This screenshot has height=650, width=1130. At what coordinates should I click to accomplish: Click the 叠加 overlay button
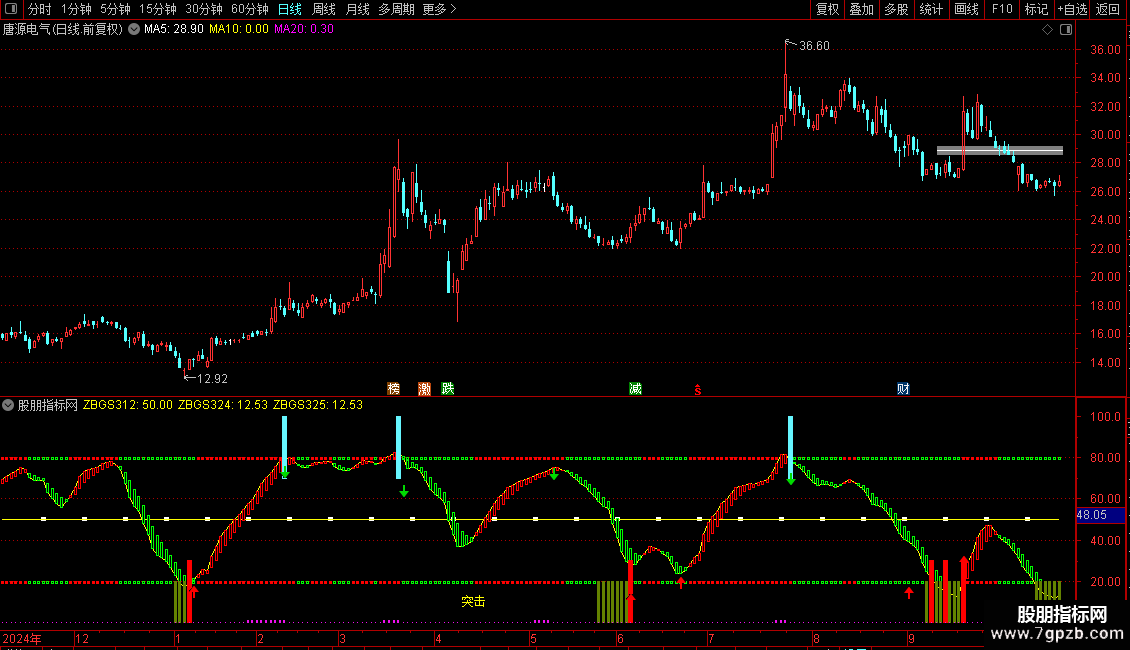[x=861, y=9]
